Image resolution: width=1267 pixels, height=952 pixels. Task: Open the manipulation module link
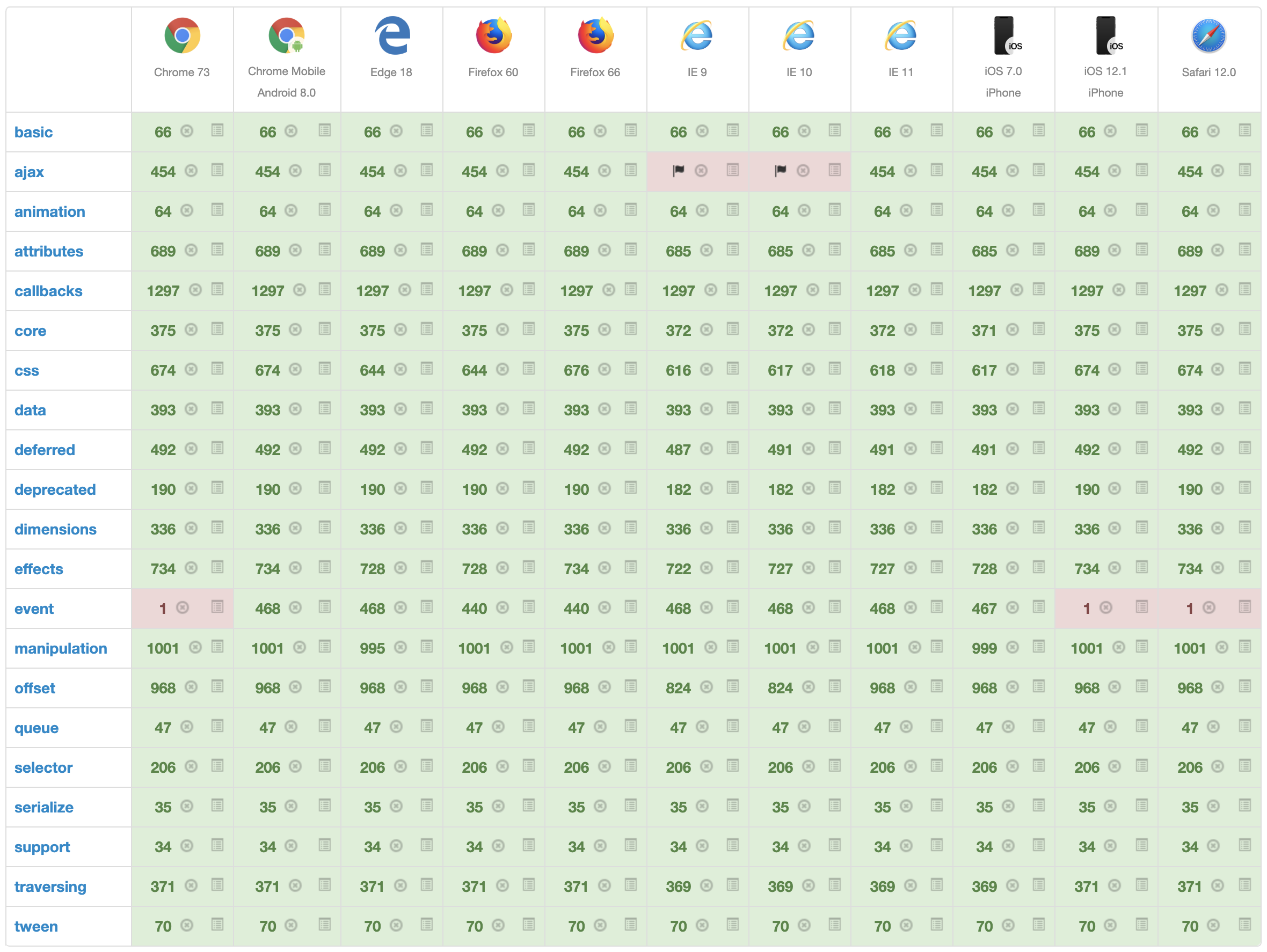click(60, 648)
